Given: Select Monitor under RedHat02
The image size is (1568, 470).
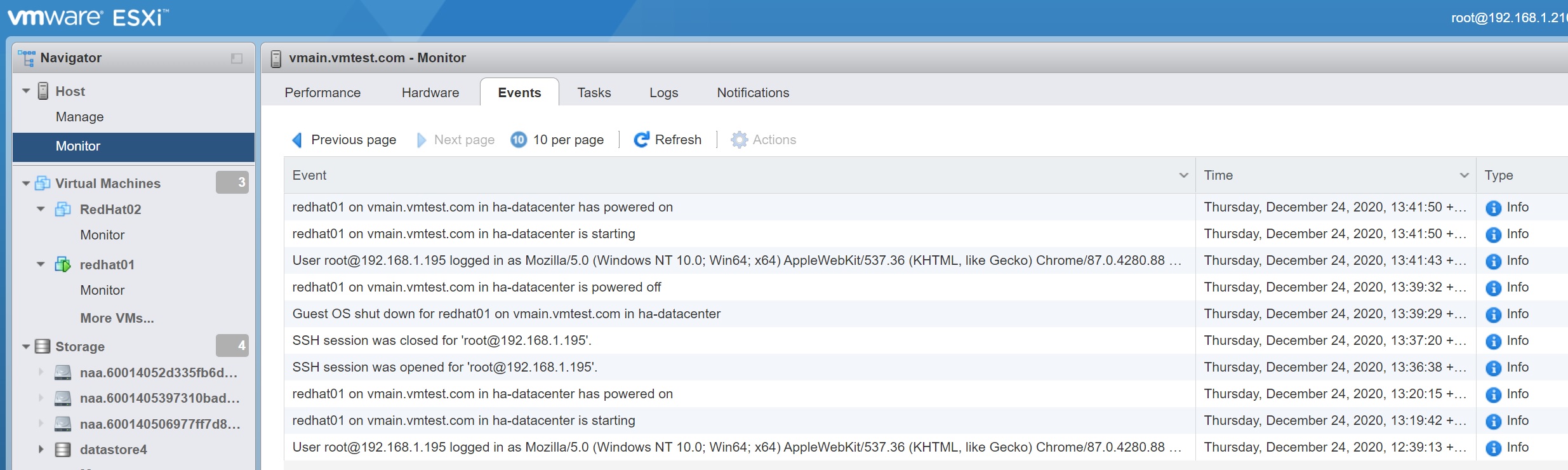Looking at the screenshot, I should pos(102,235).
